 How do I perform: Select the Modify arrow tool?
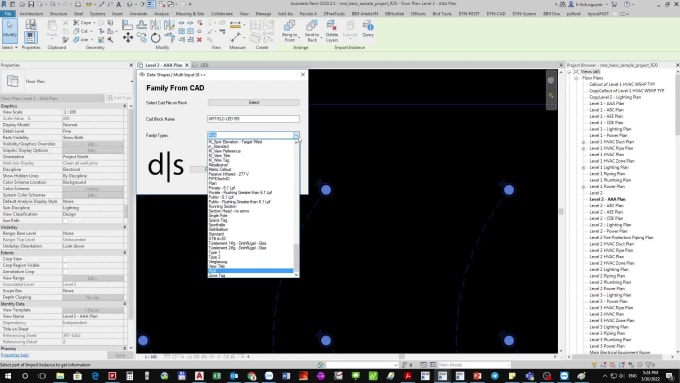coord(10,30)
